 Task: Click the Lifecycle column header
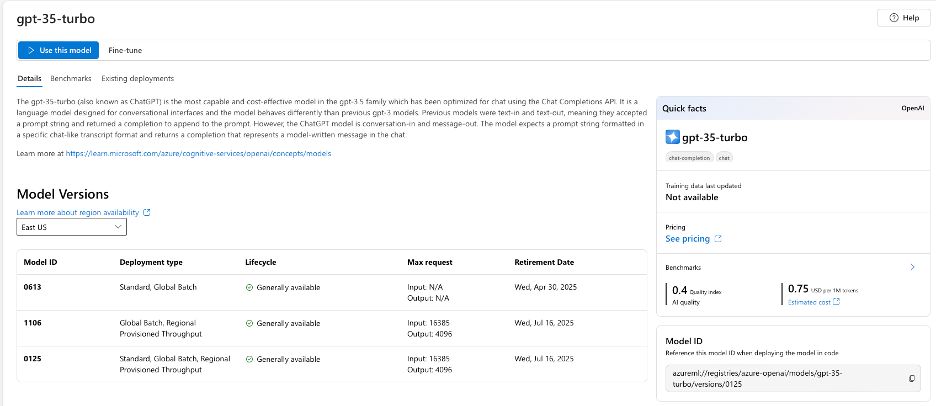click(x=261, y=262)
